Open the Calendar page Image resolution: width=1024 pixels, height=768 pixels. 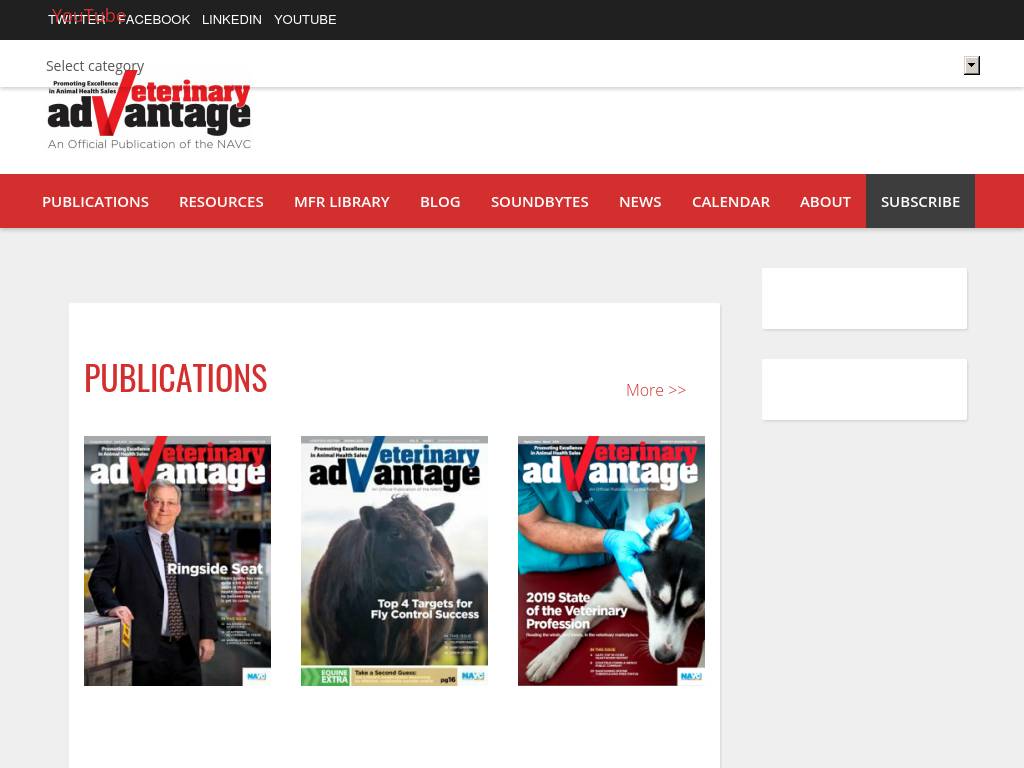tap(730, 201)
